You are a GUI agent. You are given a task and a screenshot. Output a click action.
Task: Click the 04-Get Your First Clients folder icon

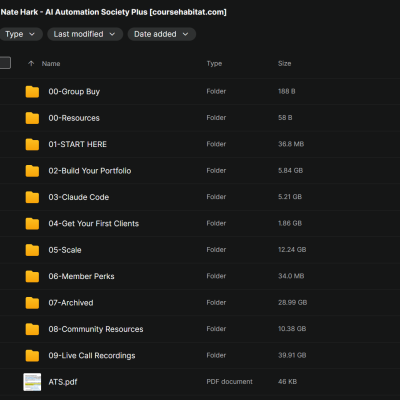point(32,224)
